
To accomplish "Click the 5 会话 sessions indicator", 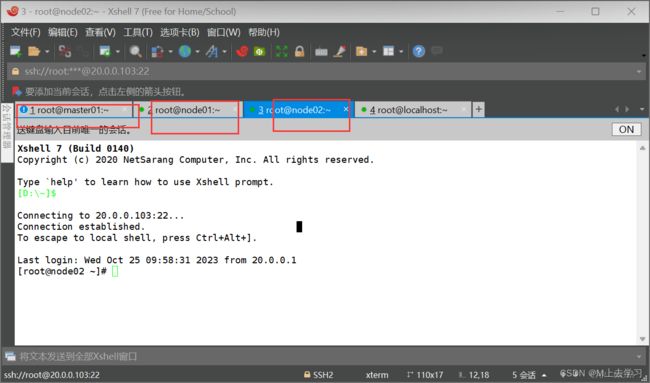I will (x=524, y=375).
